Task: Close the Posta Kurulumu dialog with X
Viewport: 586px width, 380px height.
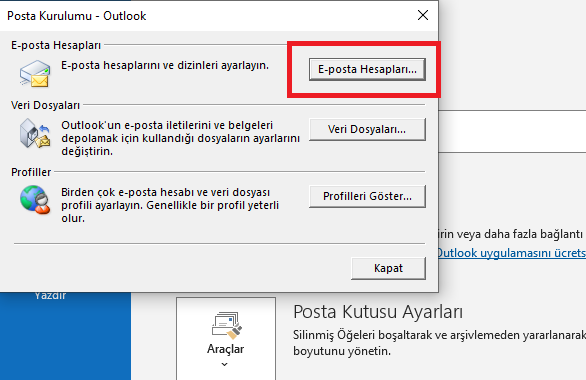Action: click(423, 15)
